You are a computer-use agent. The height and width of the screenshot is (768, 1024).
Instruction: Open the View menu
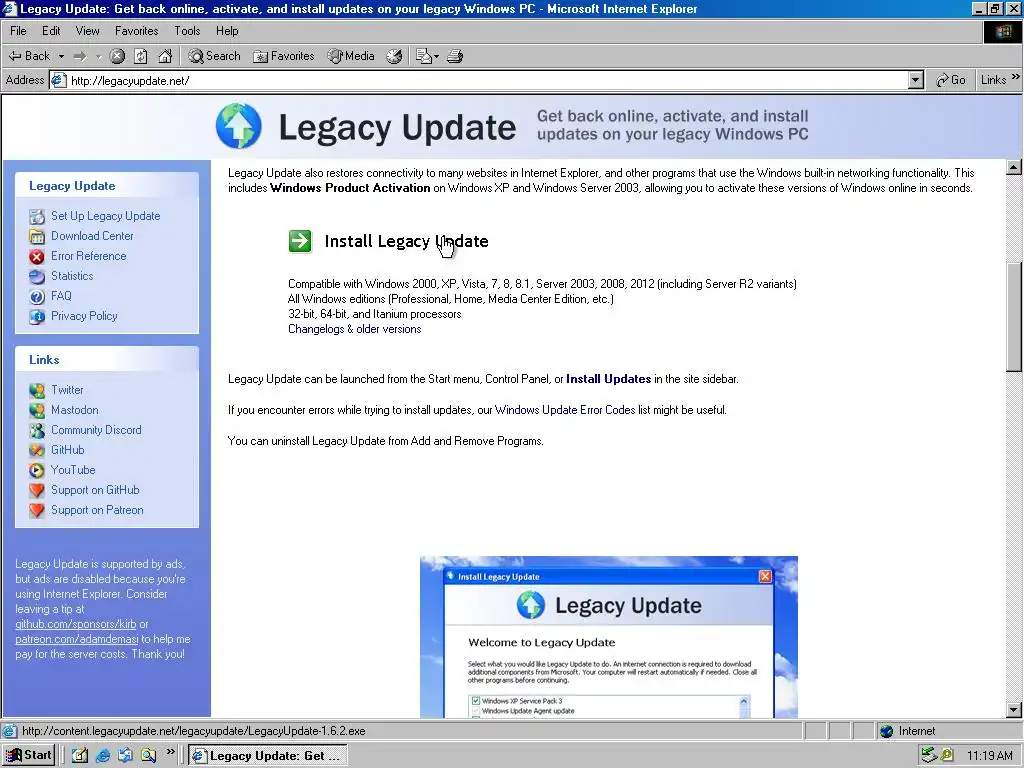point(88,31)
